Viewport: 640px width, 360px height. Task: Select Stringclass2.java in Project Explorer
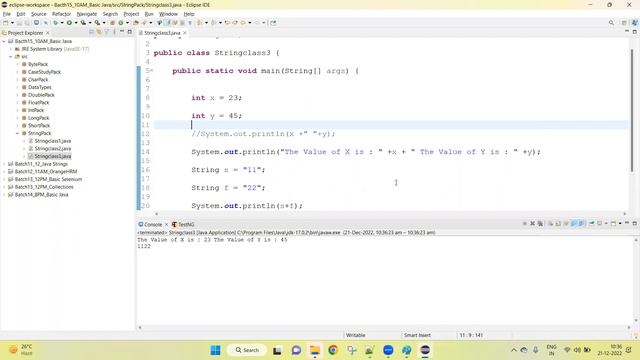point(52,149)
